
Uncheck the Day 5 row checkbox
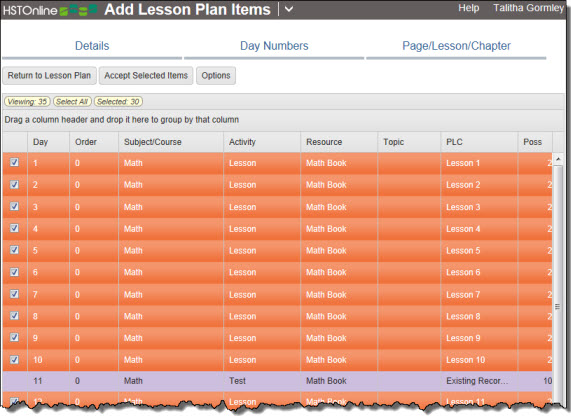click(14, 250)
